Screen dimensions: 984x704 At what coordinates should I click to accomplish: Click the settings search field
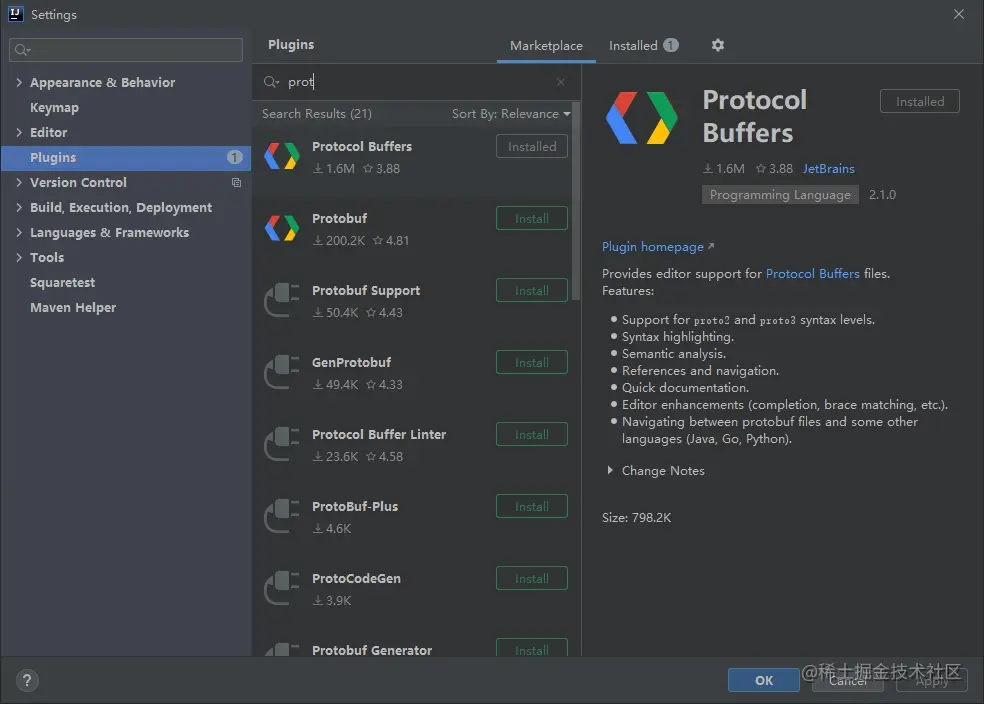(126, 50)
